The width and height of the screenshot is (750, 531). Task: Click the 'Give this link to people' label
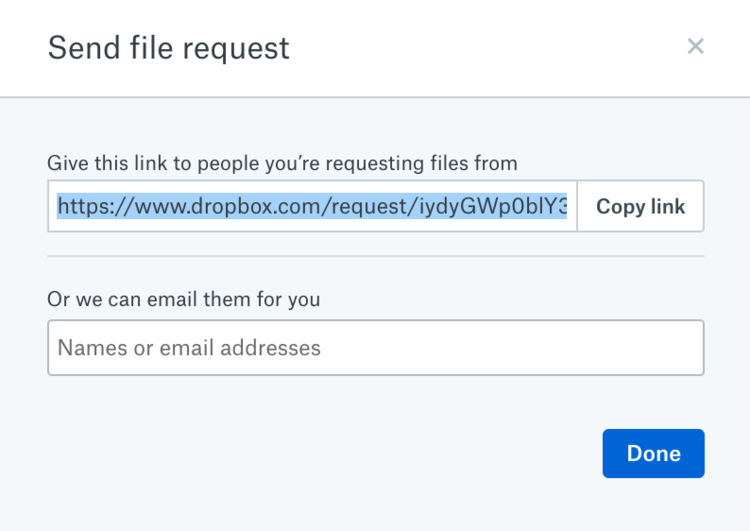click(282, 163)
